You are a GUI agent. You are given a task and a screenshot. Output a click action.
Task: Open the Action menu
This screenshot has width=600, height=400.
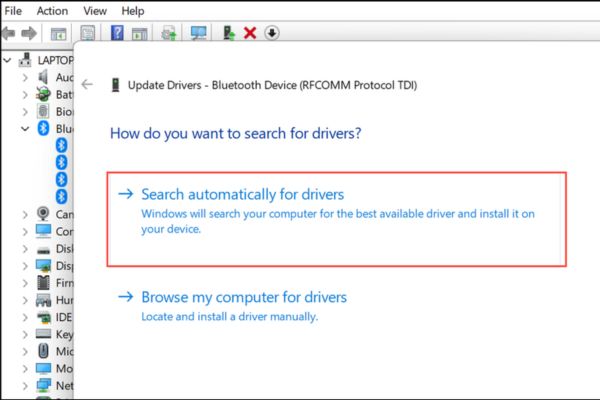pyautogui.click(x=52, y=11)
